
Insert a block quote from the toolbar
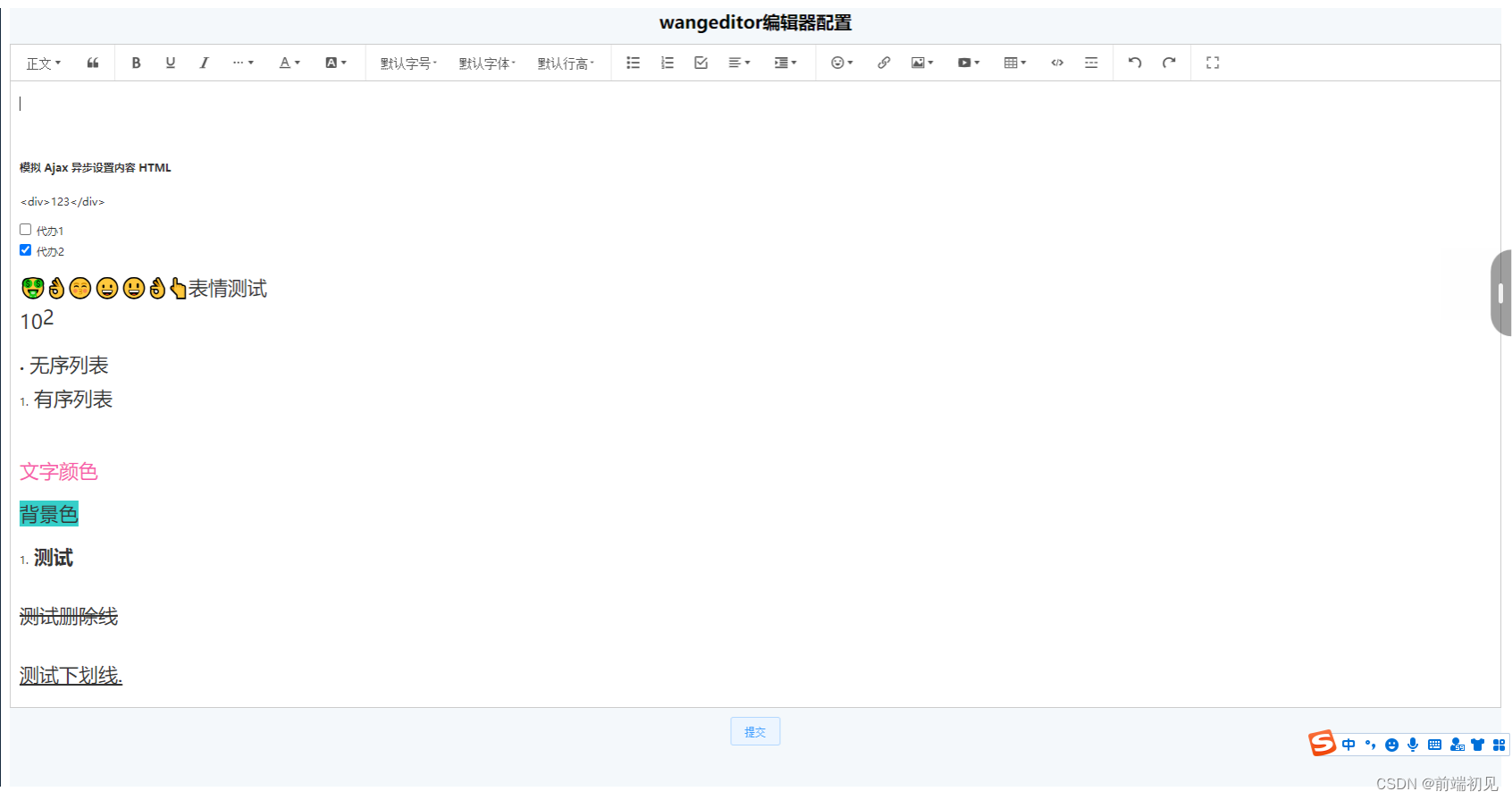[93, 63]
